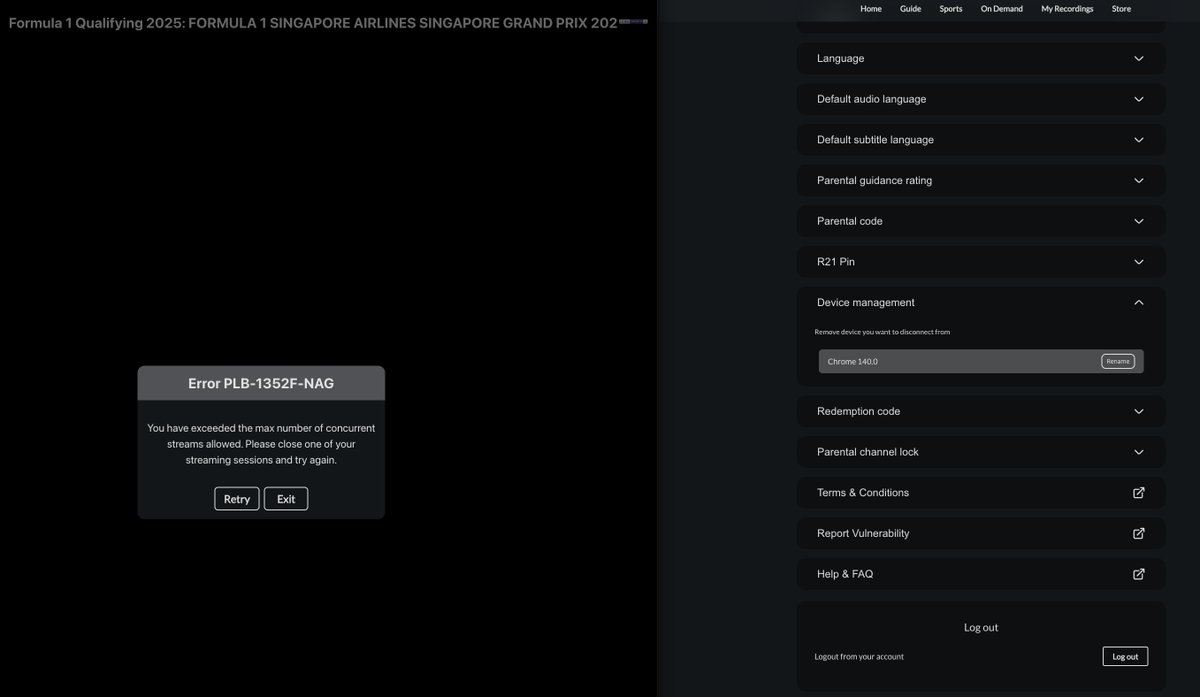Open the Guide navigation item
1200x697 pixels.
[x=910, y=8]
